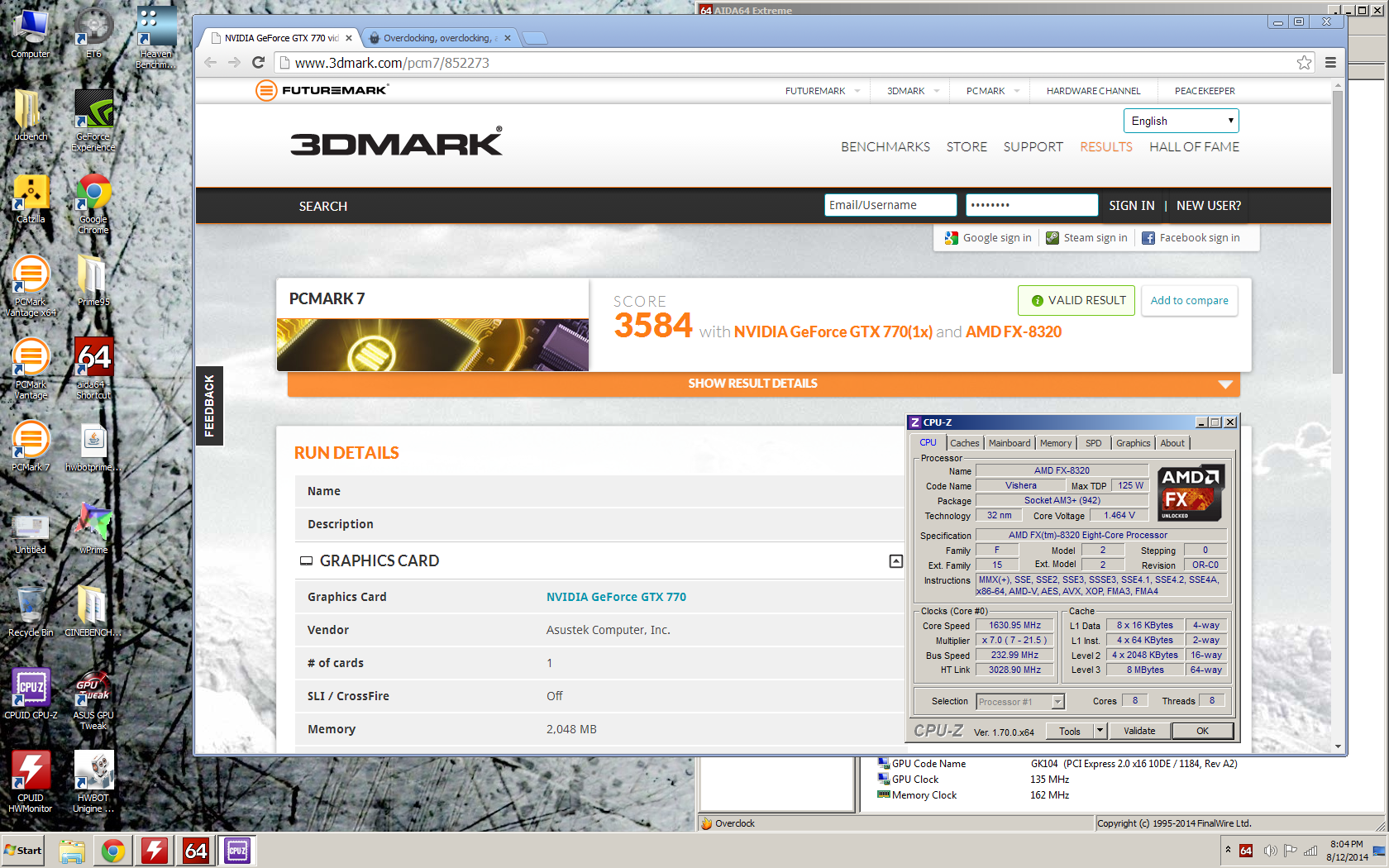Viewport: 1389px width, 868px height.
Task: Click the password input field
Action: tap(1032, 205)
